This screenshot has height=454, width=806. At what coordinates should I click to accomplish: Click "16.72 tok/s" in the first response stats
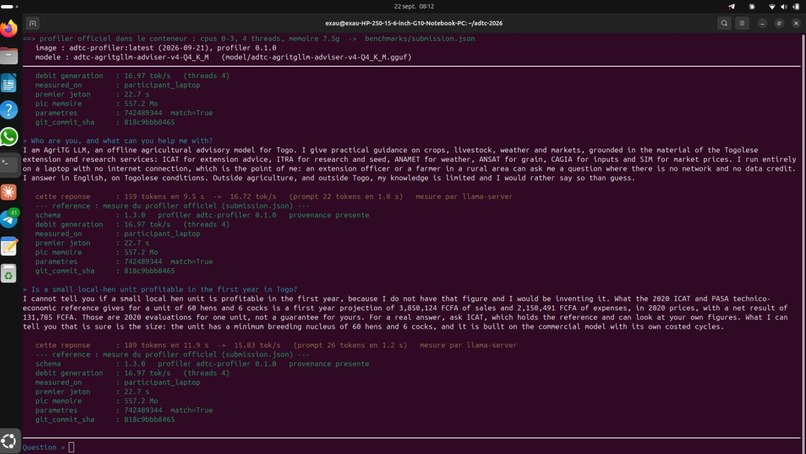[253, 196]
